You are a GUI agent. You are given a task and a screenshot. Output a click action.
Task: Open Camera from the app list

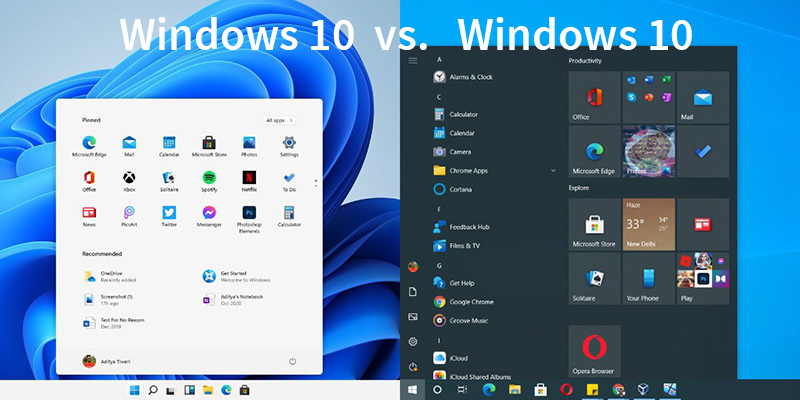click(x=453, y=152)
